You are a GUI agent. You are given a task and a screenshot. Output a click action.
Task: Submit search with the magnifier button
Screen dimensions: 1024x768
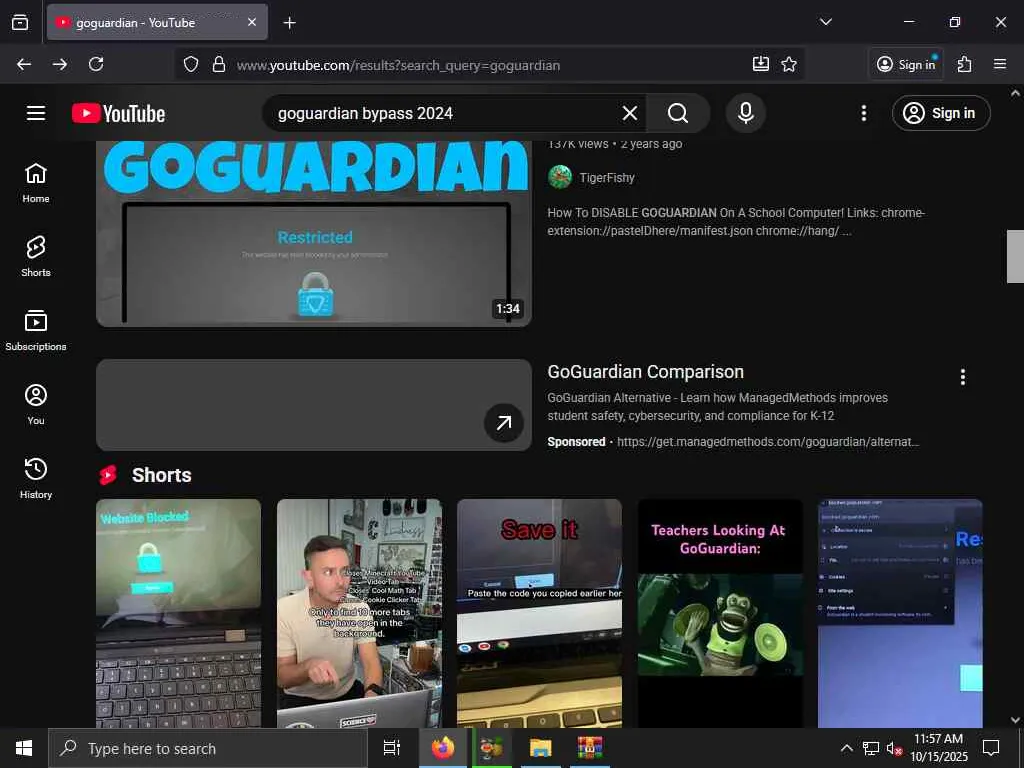click(x=678, y=113)
